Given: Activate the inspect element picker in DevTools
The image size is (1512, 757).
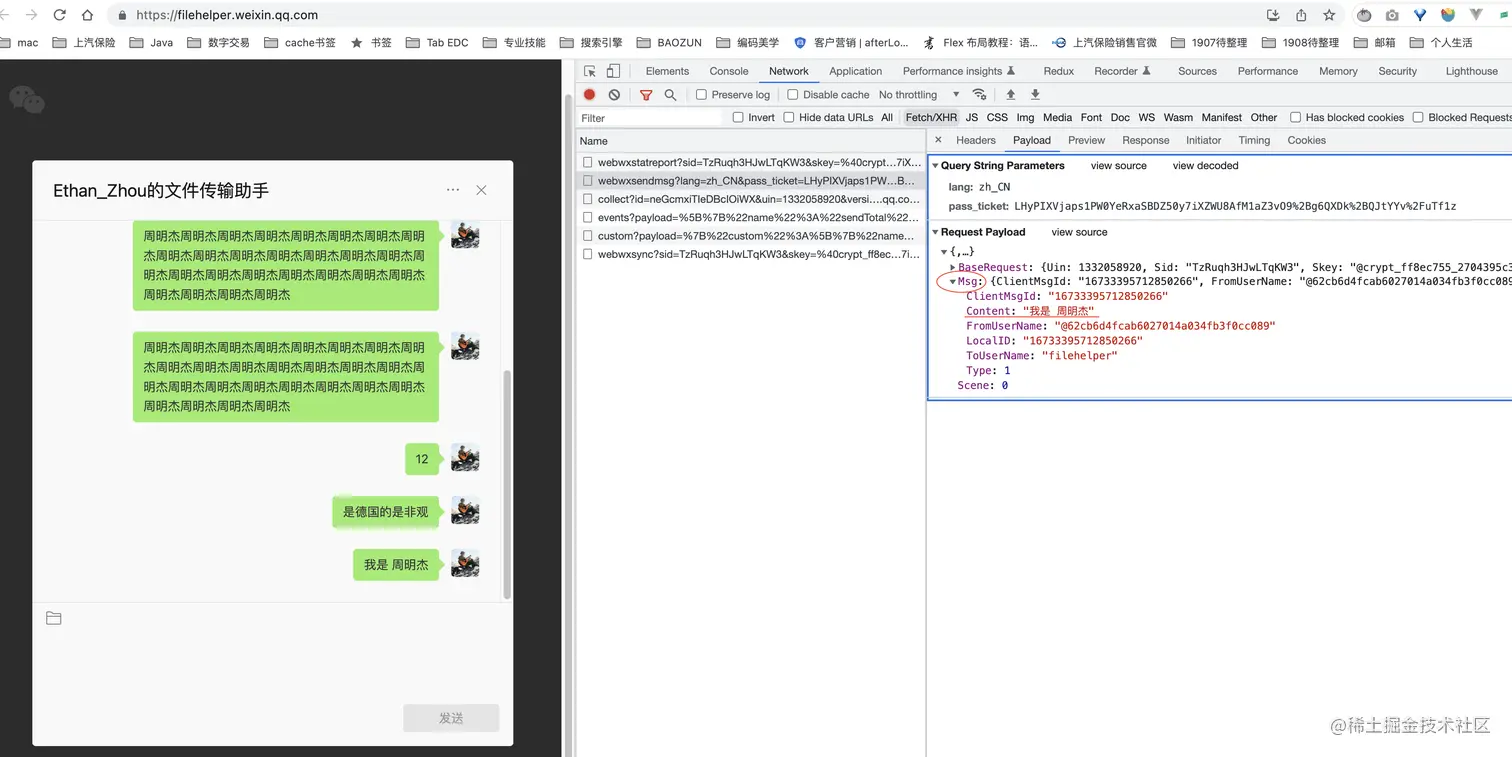Looking at the screenshot, I should click(x=590, y=71).
